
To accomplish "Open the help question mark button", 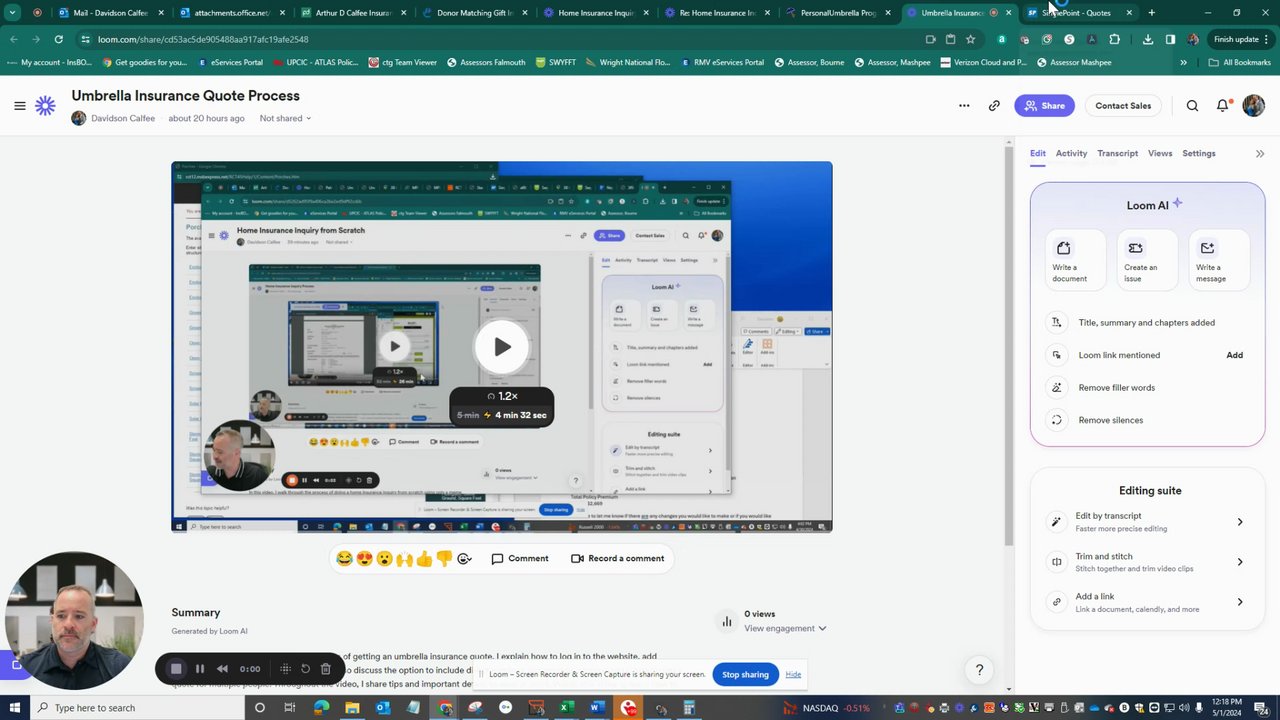I will 979,670.
